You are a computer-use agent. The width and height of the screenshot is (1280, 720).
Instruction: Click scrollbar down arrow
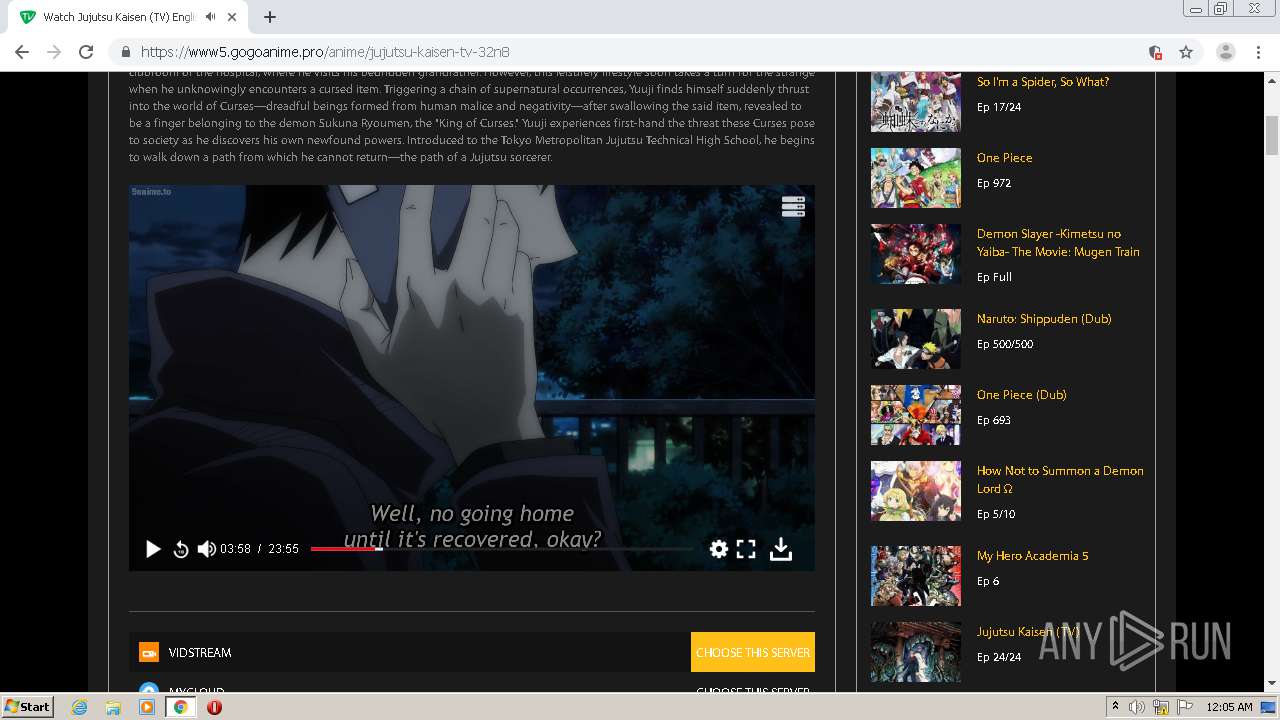(x=1272, y=683)
